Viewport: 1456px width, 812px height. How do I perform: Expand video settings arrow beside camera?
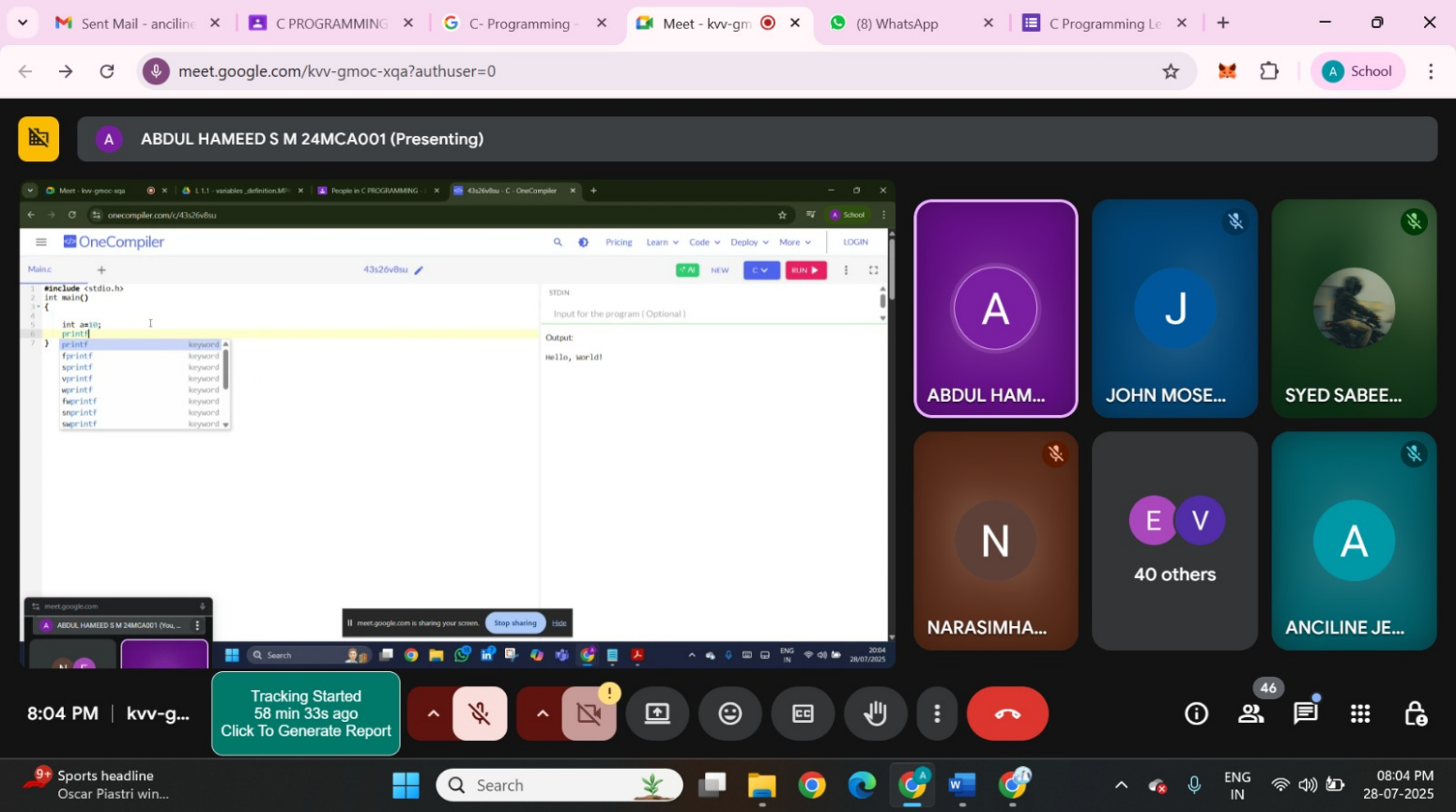pos(542,714)
